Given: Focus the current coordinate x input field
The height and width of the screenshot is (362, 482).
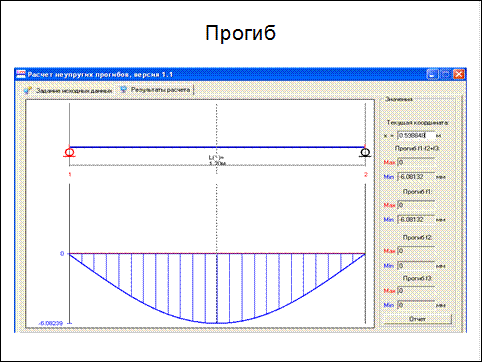Looking at the screenshot, I should point(416,135).
